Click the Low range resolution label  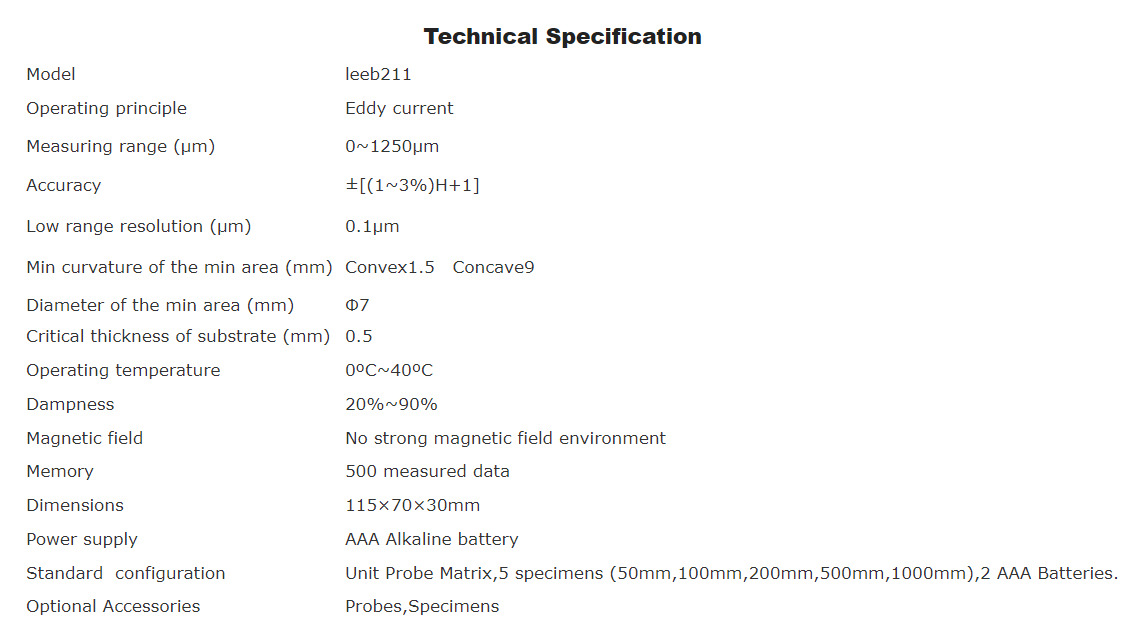[138, 226]
